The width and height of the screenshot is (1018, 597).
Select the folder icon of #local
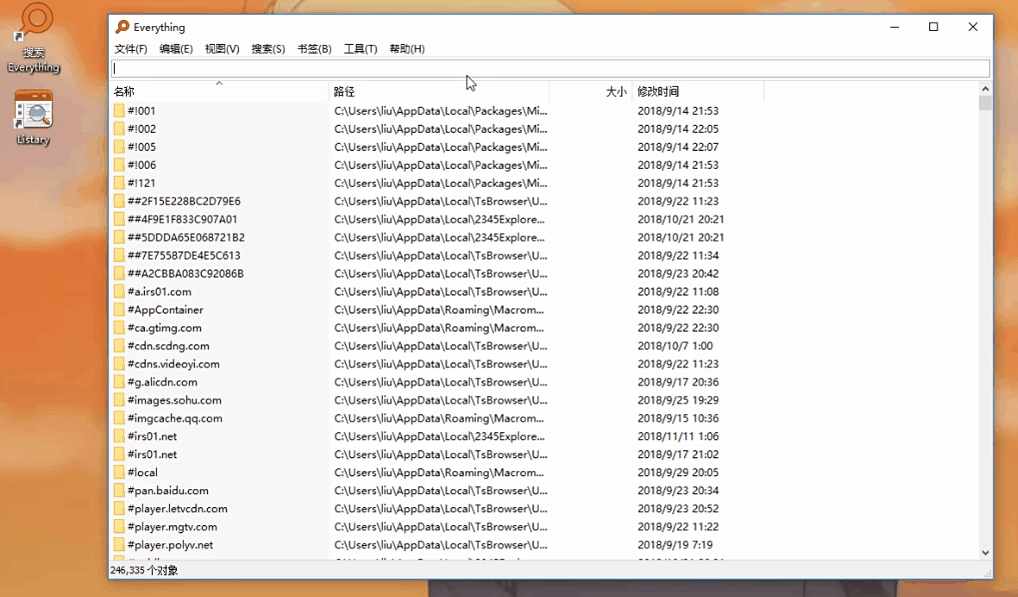119,472
